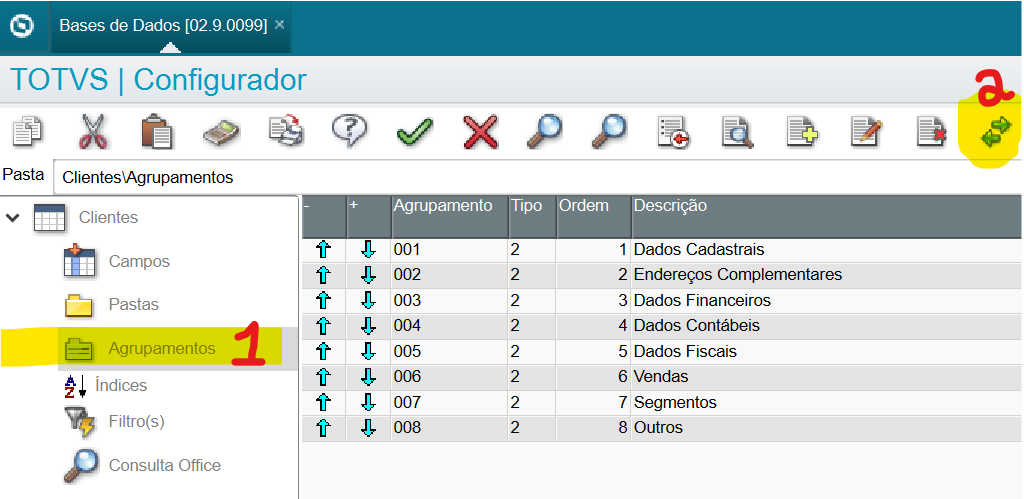Screen dimensions: 1024x499
Task: Click the printer toolbar icon
Action: pos(286,130)
